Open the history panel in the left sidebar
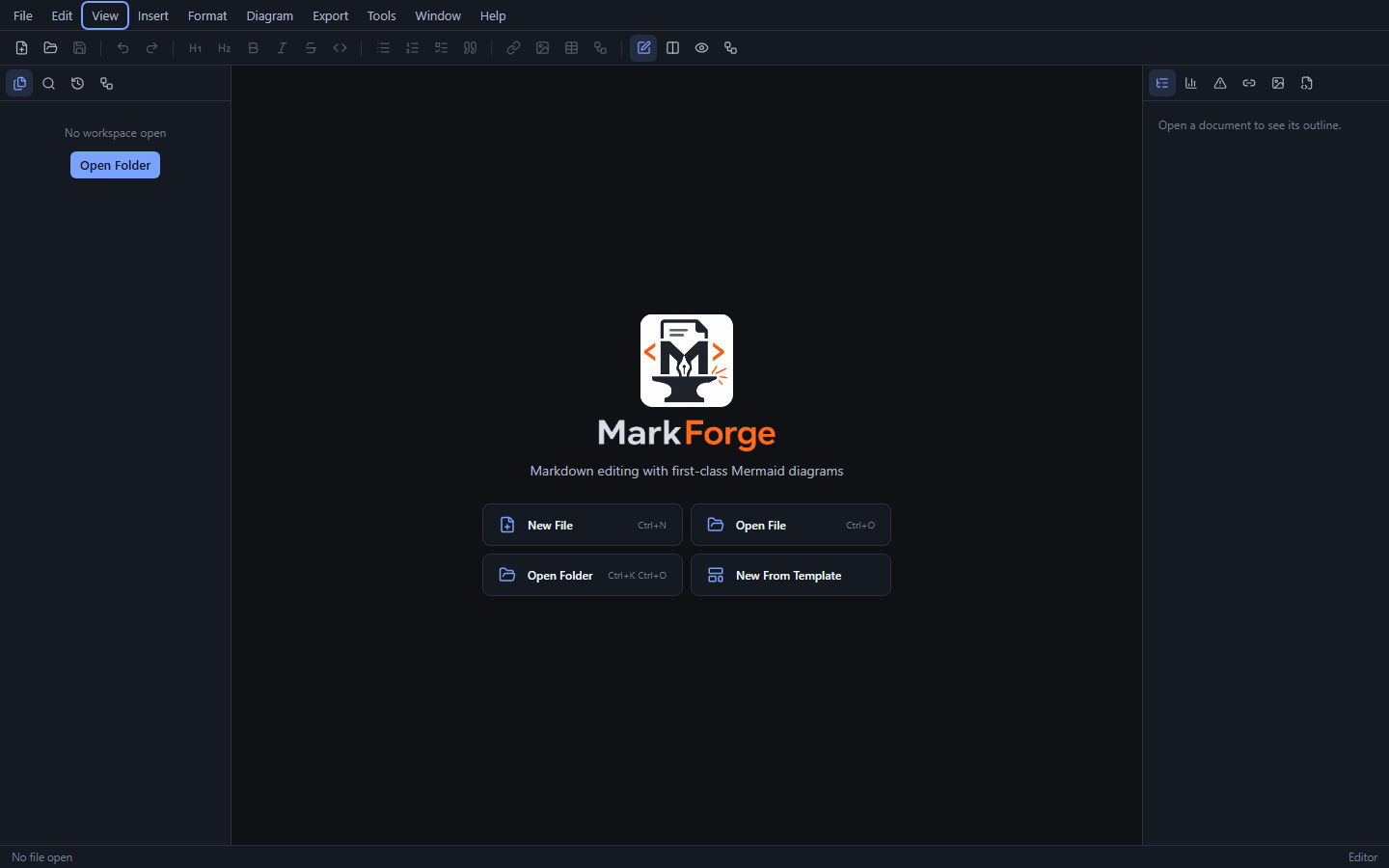Screen dimensions: 1389x868 tap(77, 84)
